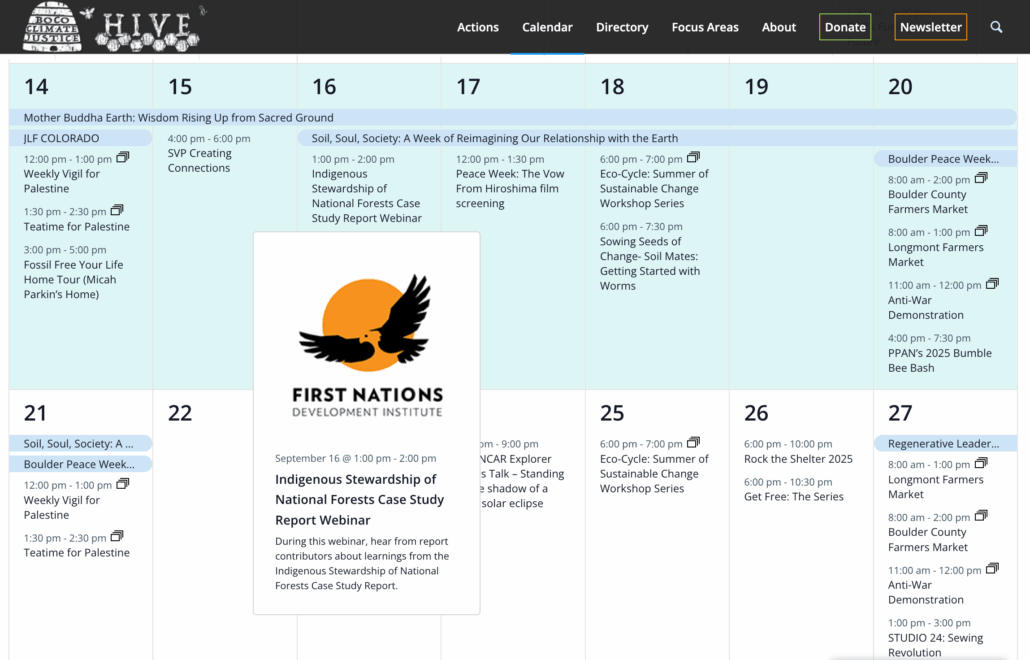Image resolution: width=1030 pixels, height=660 pixels.
Task: Click recurring icon beside Sept 21 Teatime time
Action: 117,537
